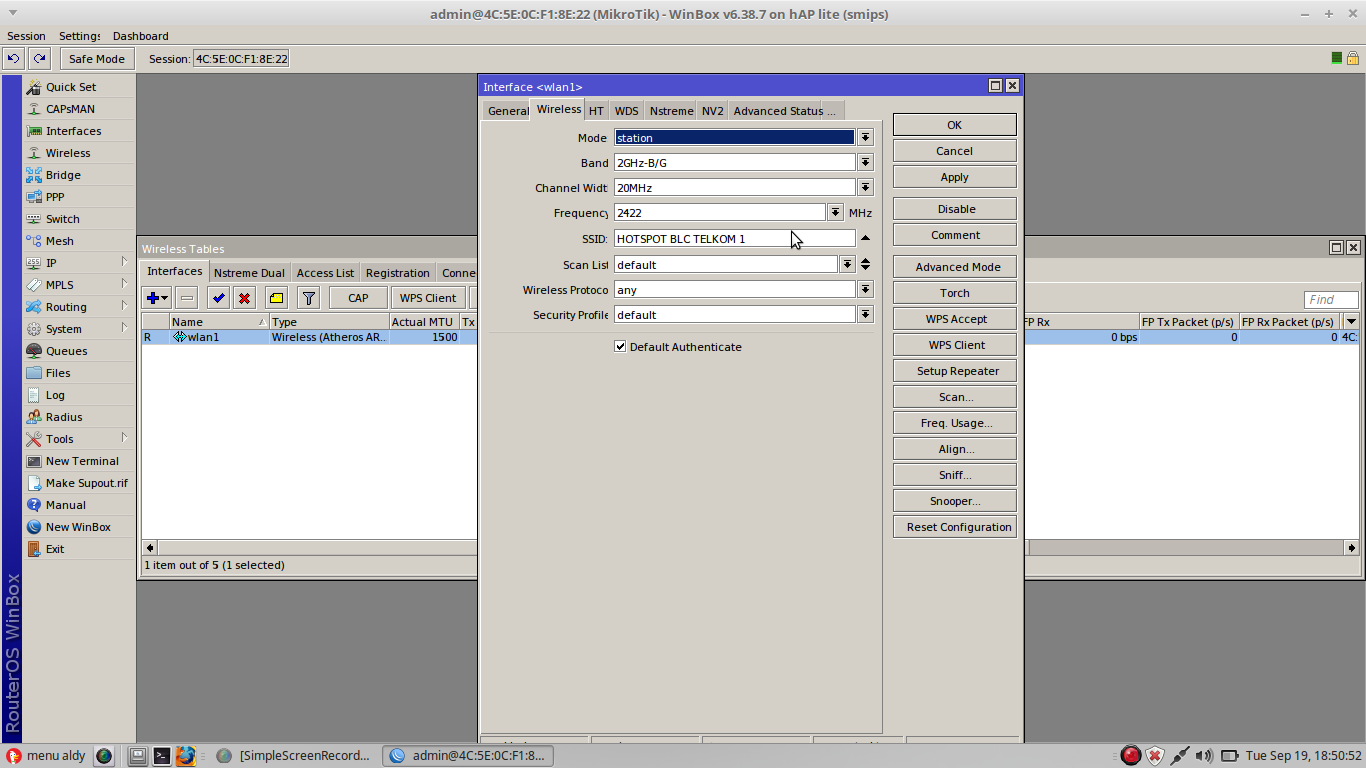Switch to the General tab
The image size is (1366, 768).
pyautogui.click(x=507, y=111)
